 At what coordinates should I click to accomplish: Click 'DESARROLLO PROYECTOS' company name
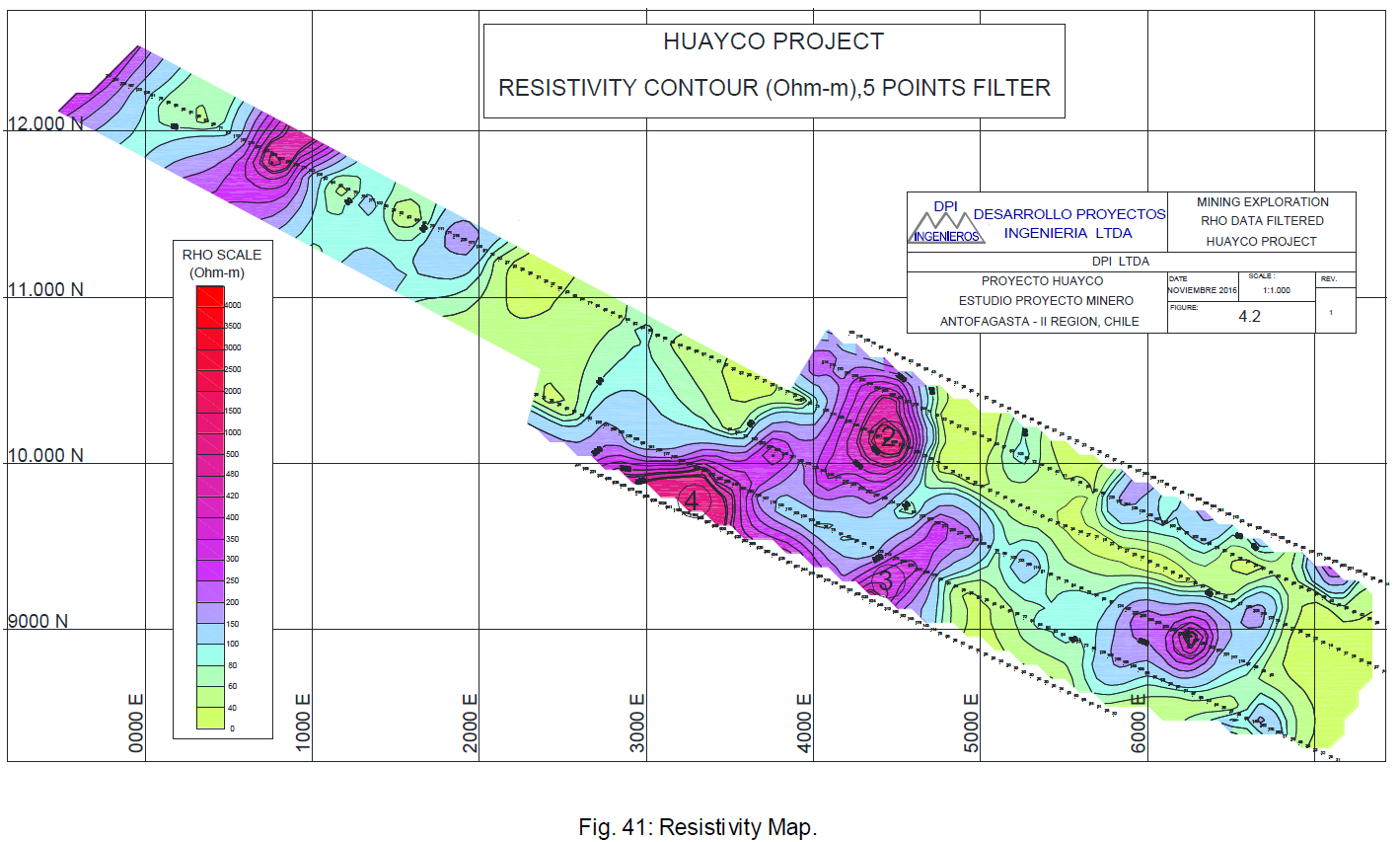[x=1069, y=214]
